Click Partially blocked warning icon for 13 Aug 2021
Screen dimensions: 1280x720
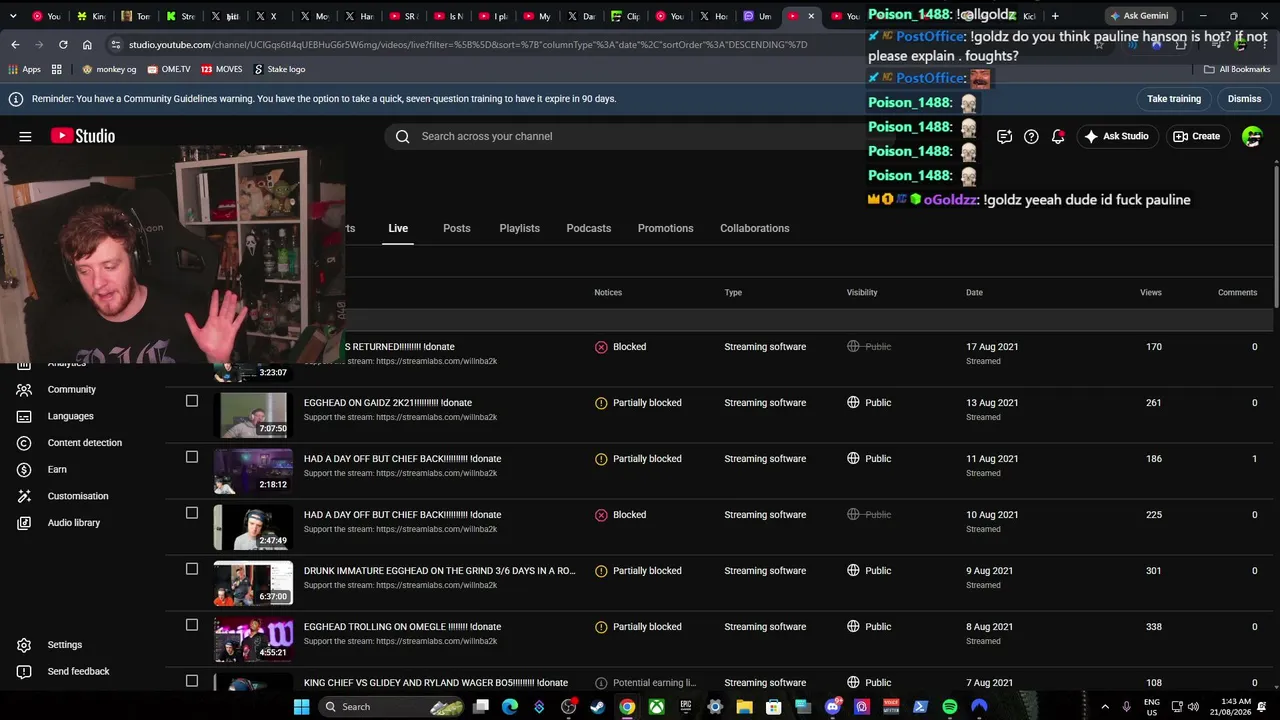click(x=601, y=403)
